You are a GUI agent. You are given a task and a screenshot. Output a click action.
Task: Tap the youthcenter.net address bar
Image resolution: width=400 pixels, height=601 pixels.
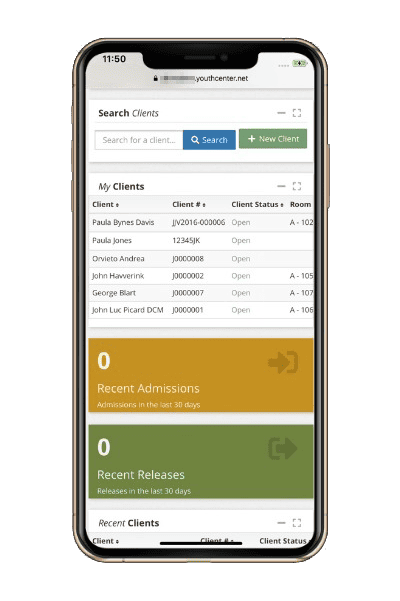(x=201, y=78)
